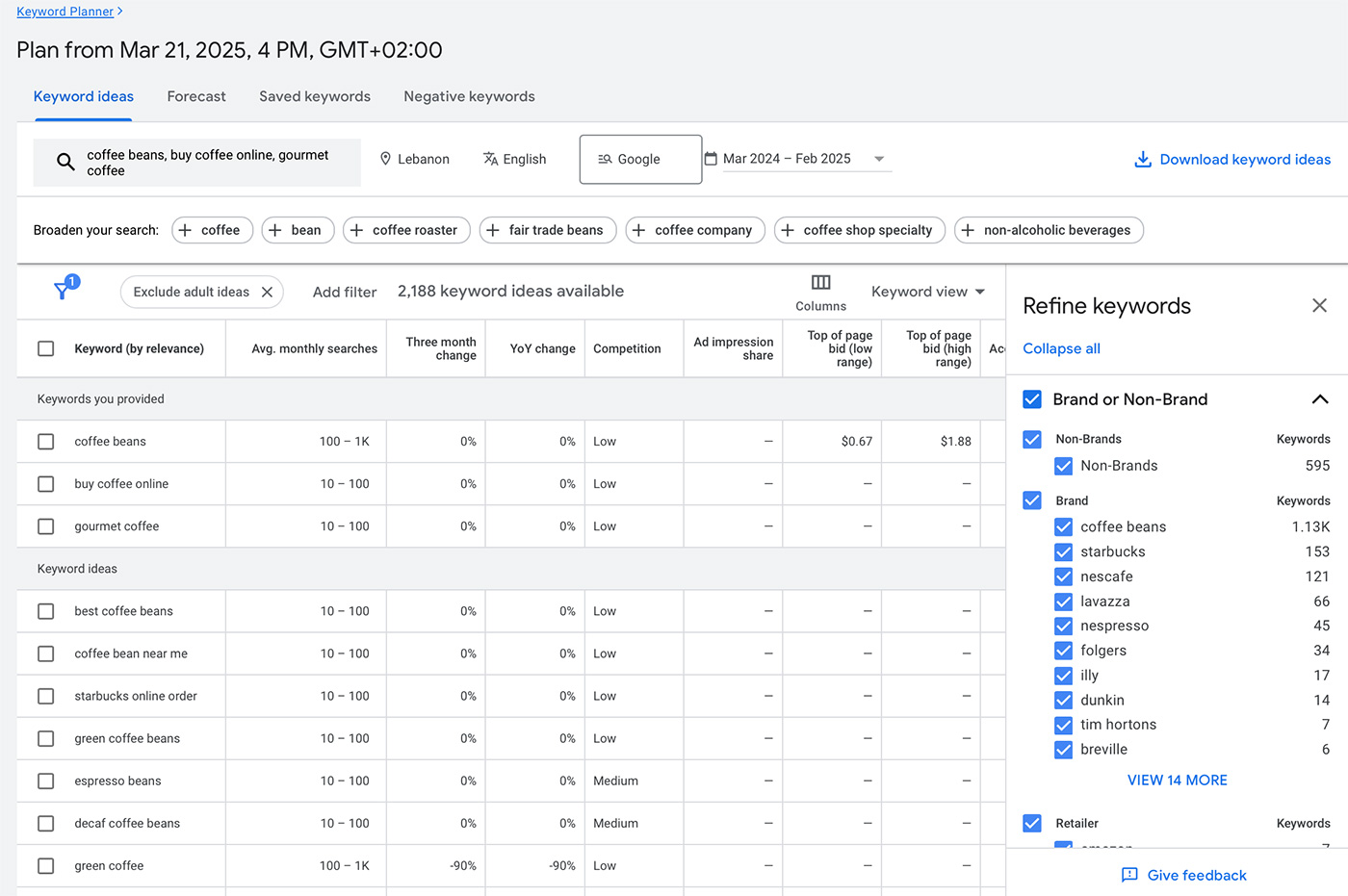The height and width of the screenshot is (896, 1348).
Task: Click plus icon on coffee roaster chip
Action: [x=356, y=230]
